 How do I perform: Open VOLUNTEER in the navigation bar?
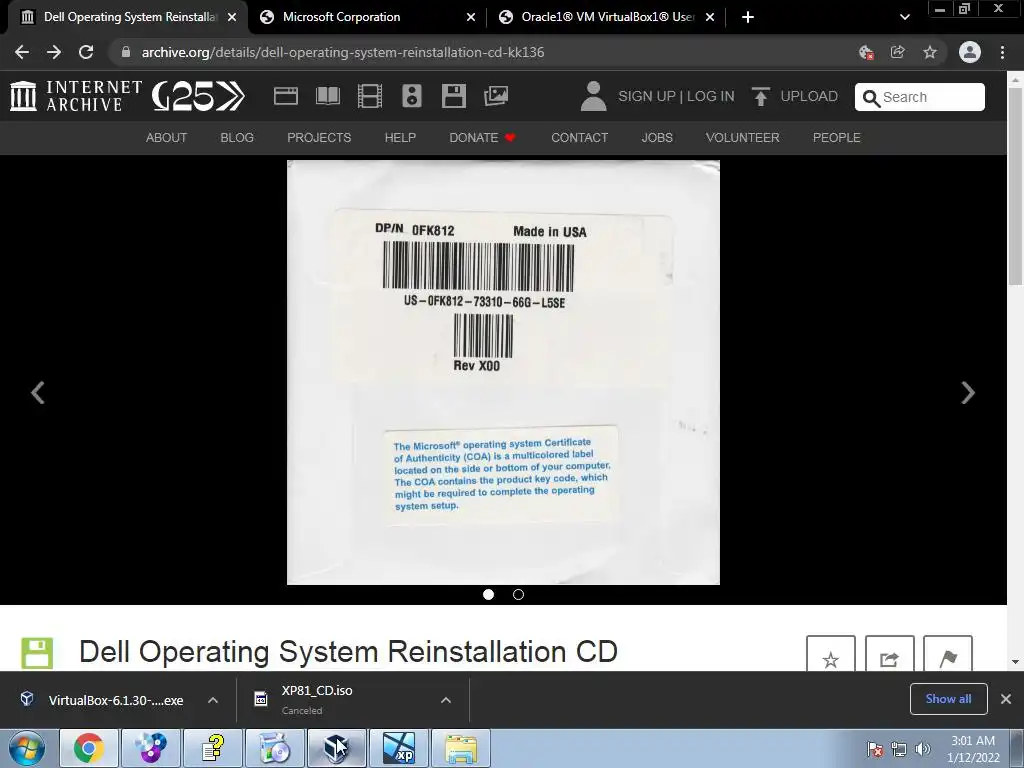pos(743,138)
